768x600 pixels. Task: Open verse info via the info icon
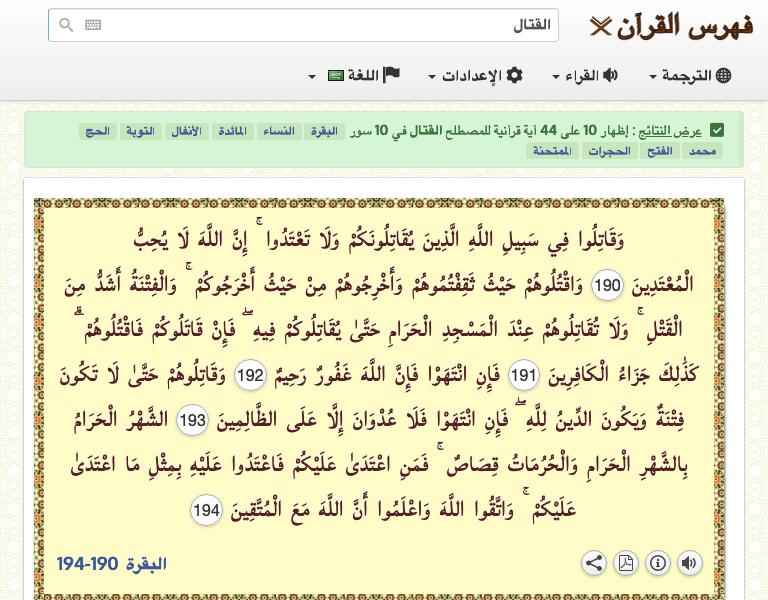coord(657,563)
